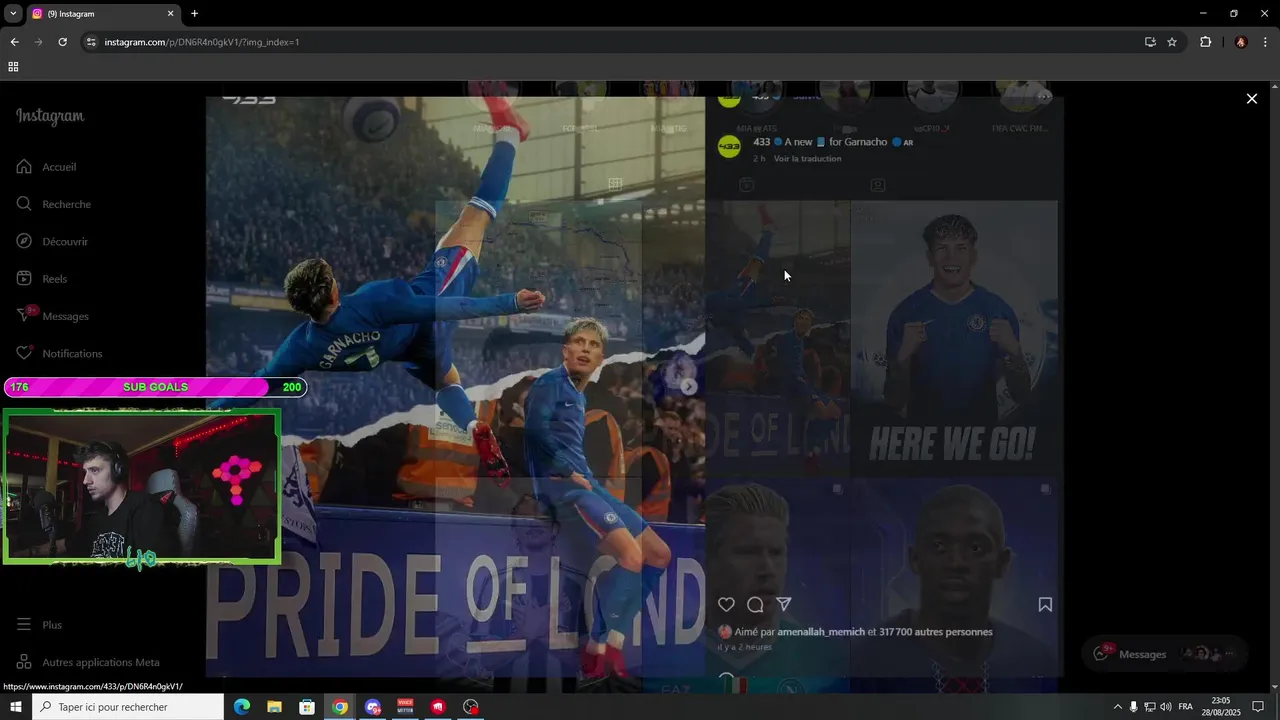Go back in the browser
The image size is (1280, 720).
(14, 42)
